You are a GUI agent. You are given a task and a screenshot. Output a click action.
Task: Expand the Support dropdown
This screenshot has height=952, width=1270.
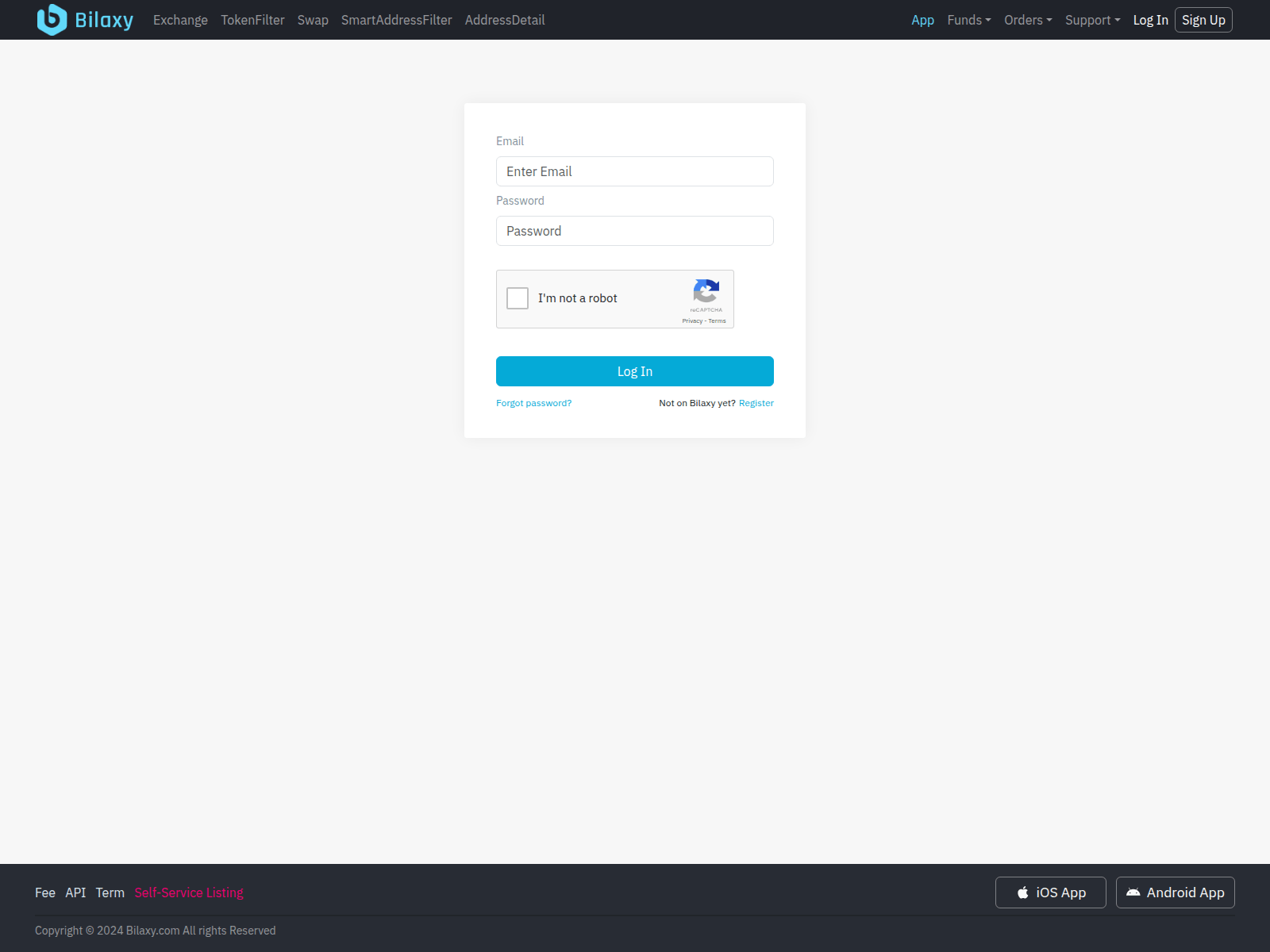point(1092,20)
